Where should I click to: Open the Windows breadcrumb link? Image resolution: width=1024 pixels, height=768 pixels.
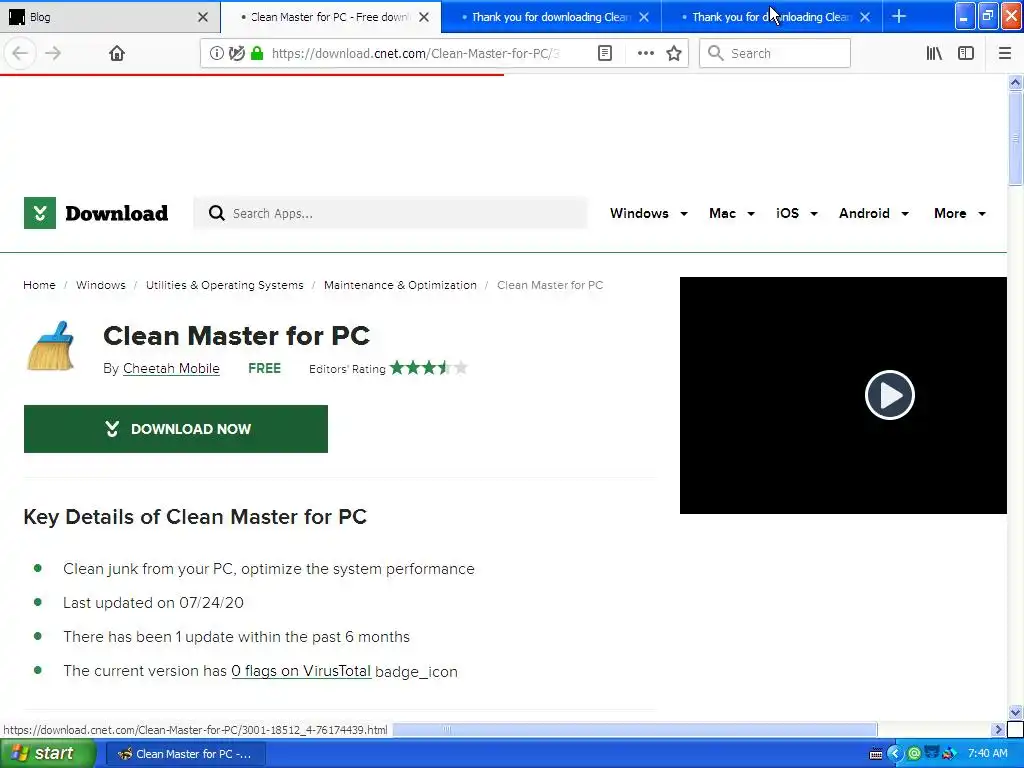coord(101,285)
